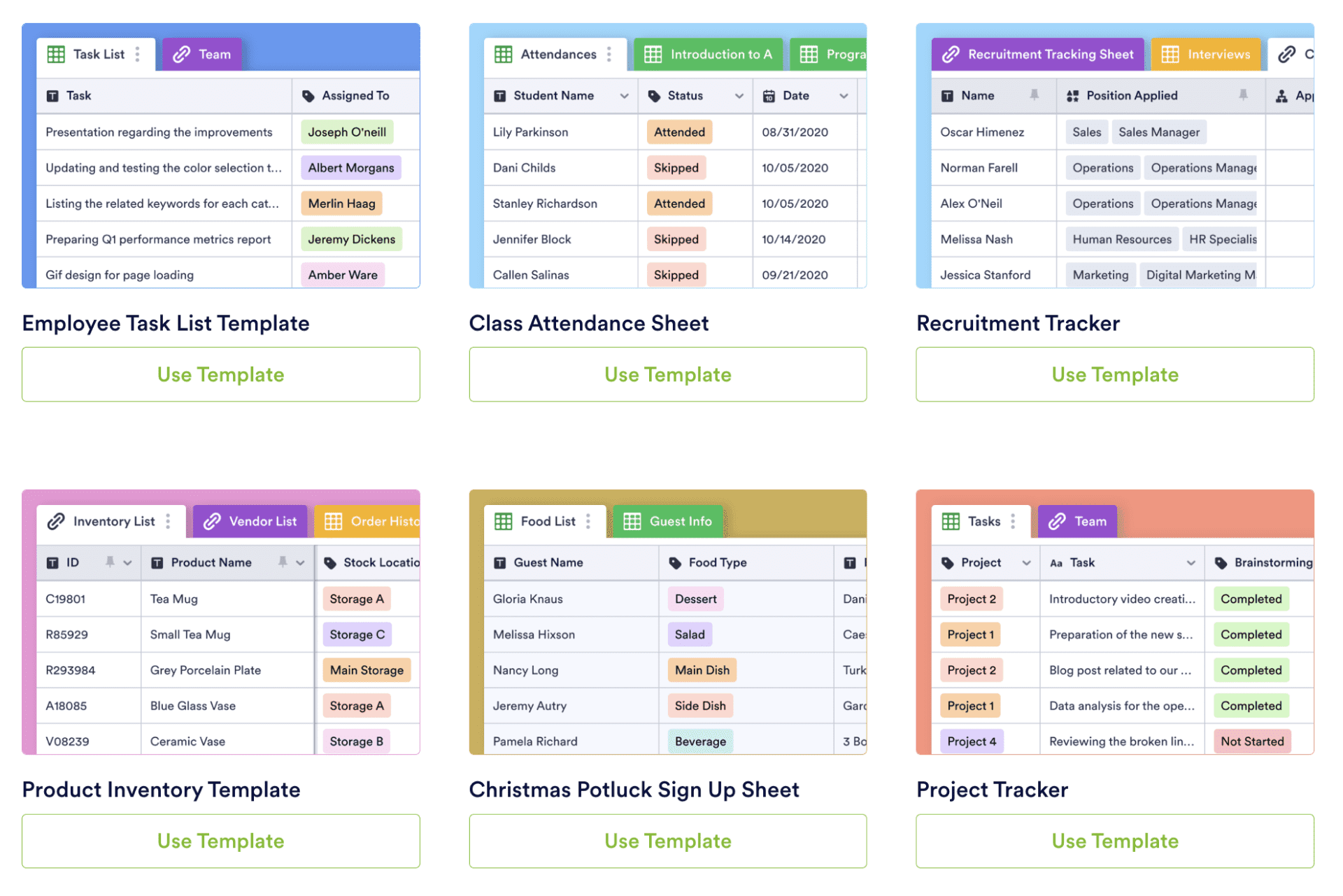Expand the Student Name column dropdown
This screenshot has height=896, width=1343.
coord(624,97)
